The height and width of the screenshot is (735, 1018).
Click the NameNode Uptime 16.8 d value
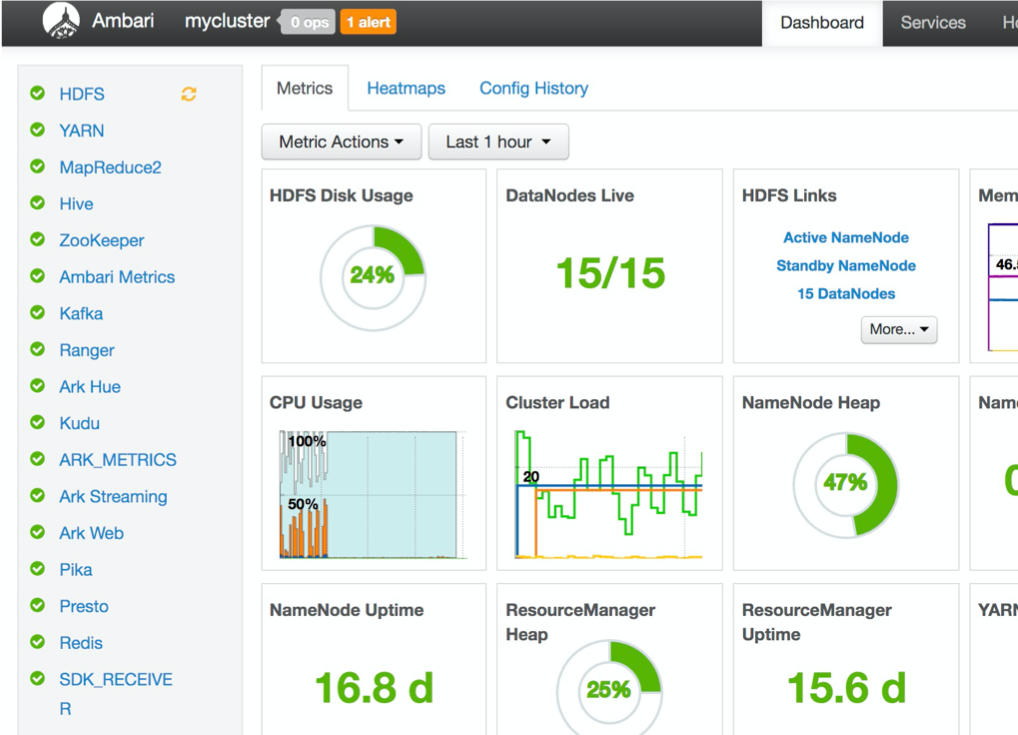pyautogui.click(x=374, y=688)
